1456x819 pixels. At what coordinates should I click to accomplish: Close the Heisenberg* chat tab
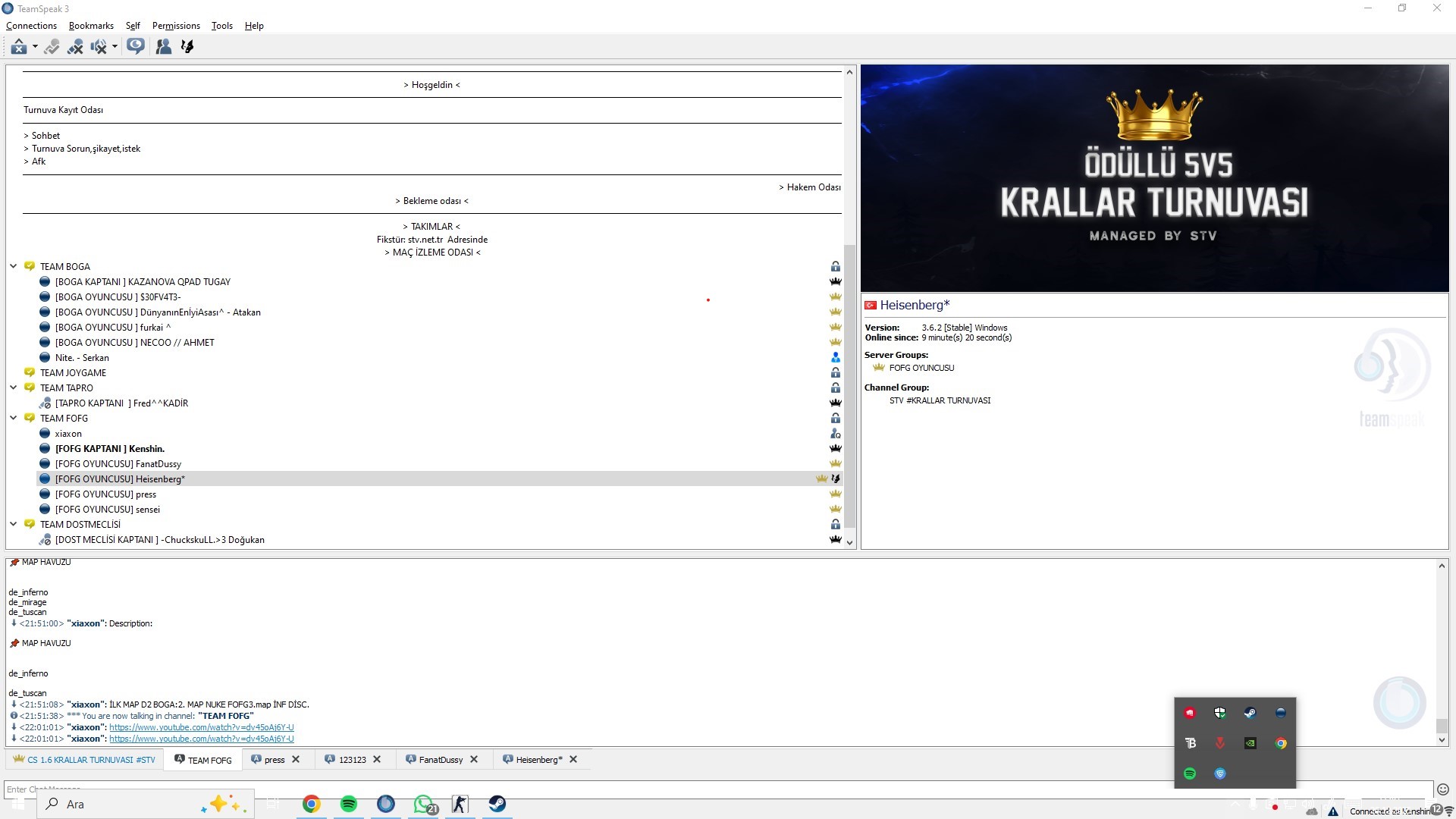[573, 759]
